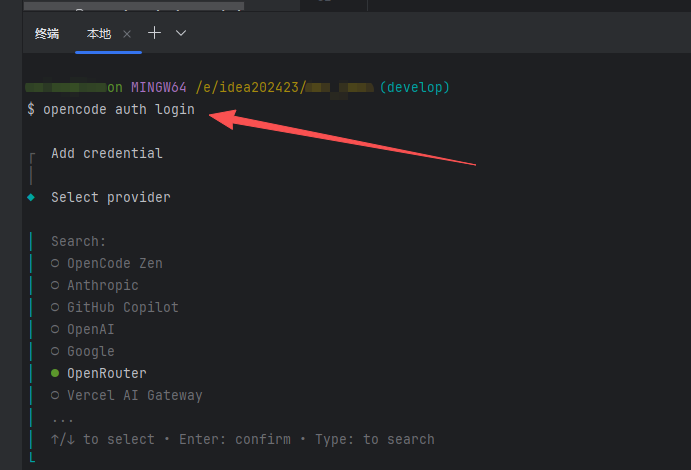Open the terminal options dropdown chevron
This screenshot has height=470, width=691.
pyautogui.click(x=181, y=33)
